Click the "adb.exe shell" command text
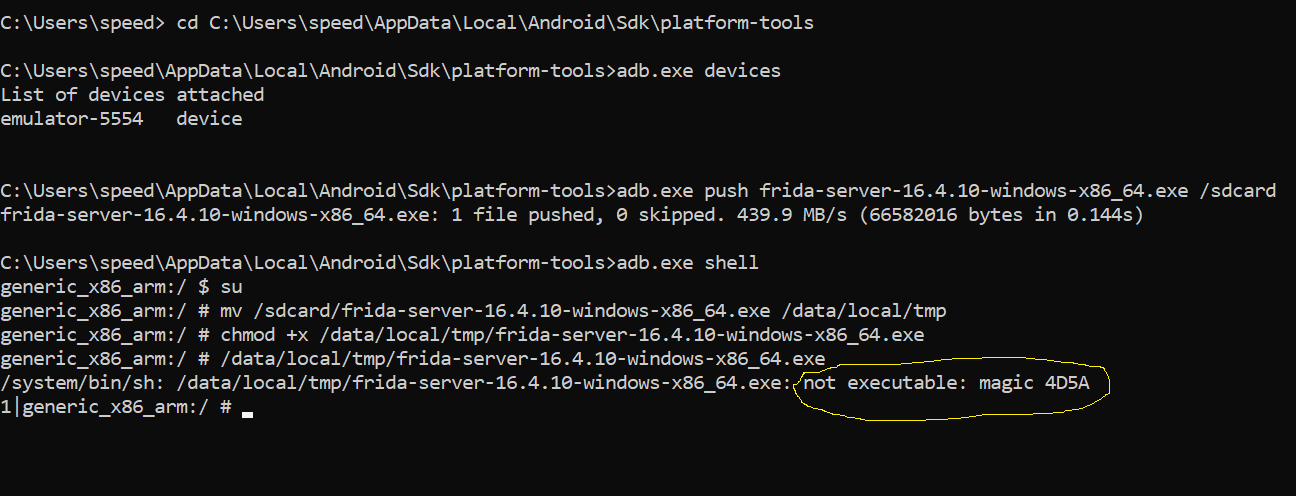The image size is (1296, 496). click(x=688, y=263)
